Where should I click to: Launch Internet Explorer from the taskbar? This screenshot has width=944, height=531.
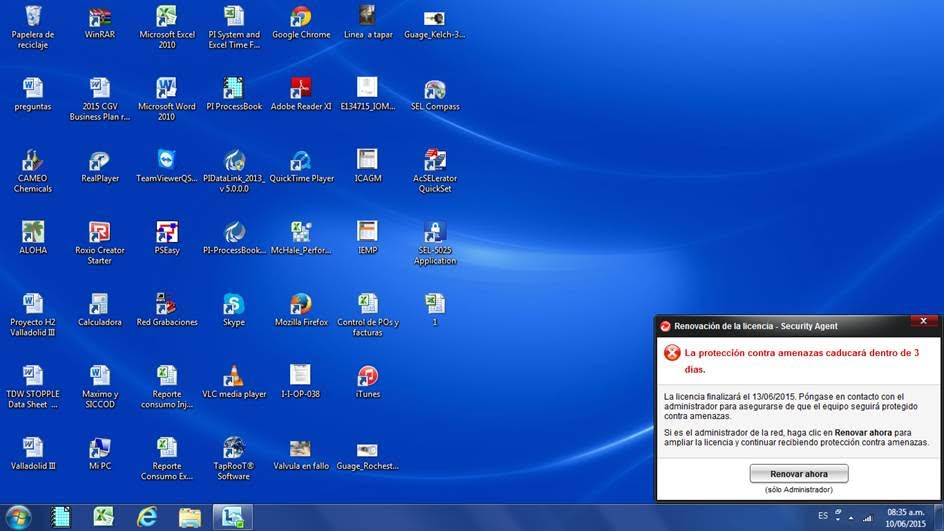tap(147, 517)
